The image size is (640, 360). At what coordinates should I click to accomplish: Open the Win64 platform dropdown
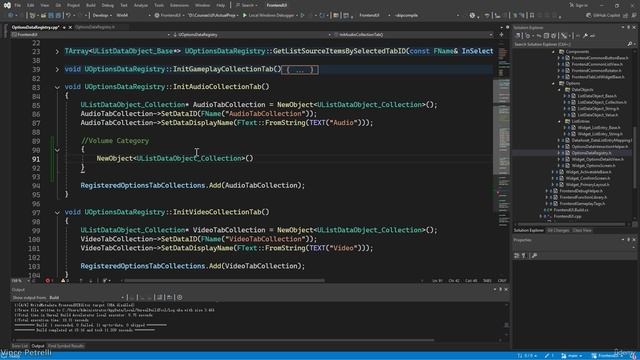133,16
